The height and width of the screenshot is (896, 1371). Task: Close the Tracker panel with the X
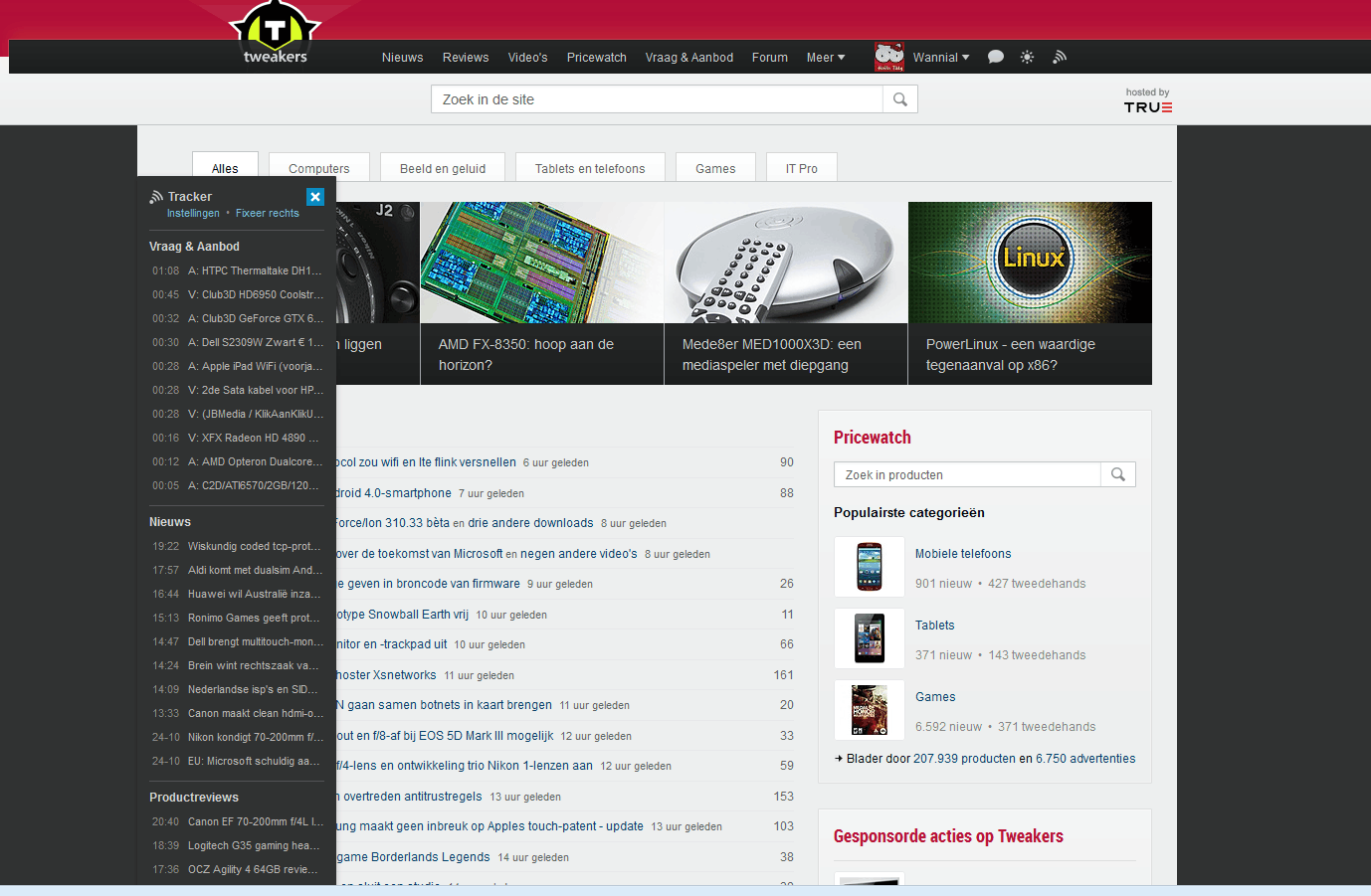click(315, 197)
